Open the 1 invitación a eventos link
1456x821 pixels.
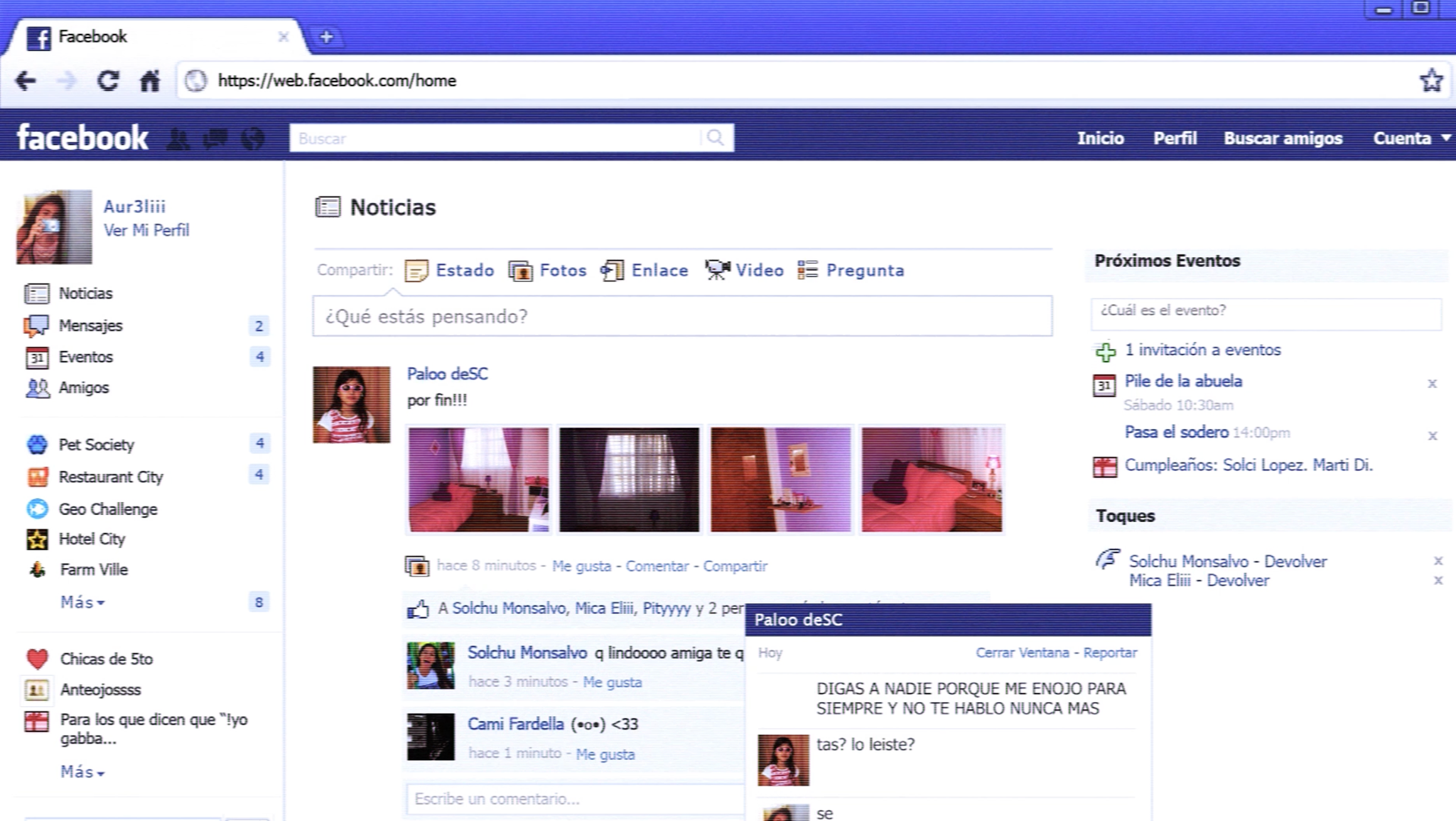(1202, 350)
